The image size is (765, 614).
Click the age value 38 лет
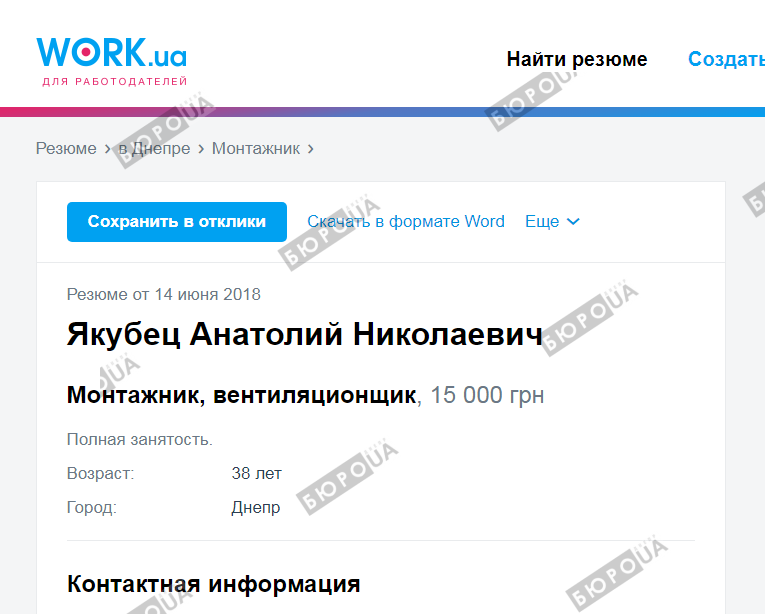click(256, 473)
